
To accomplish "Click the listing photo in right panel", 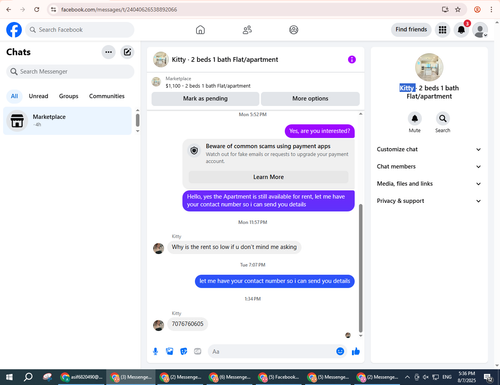I will pos(429,67).
